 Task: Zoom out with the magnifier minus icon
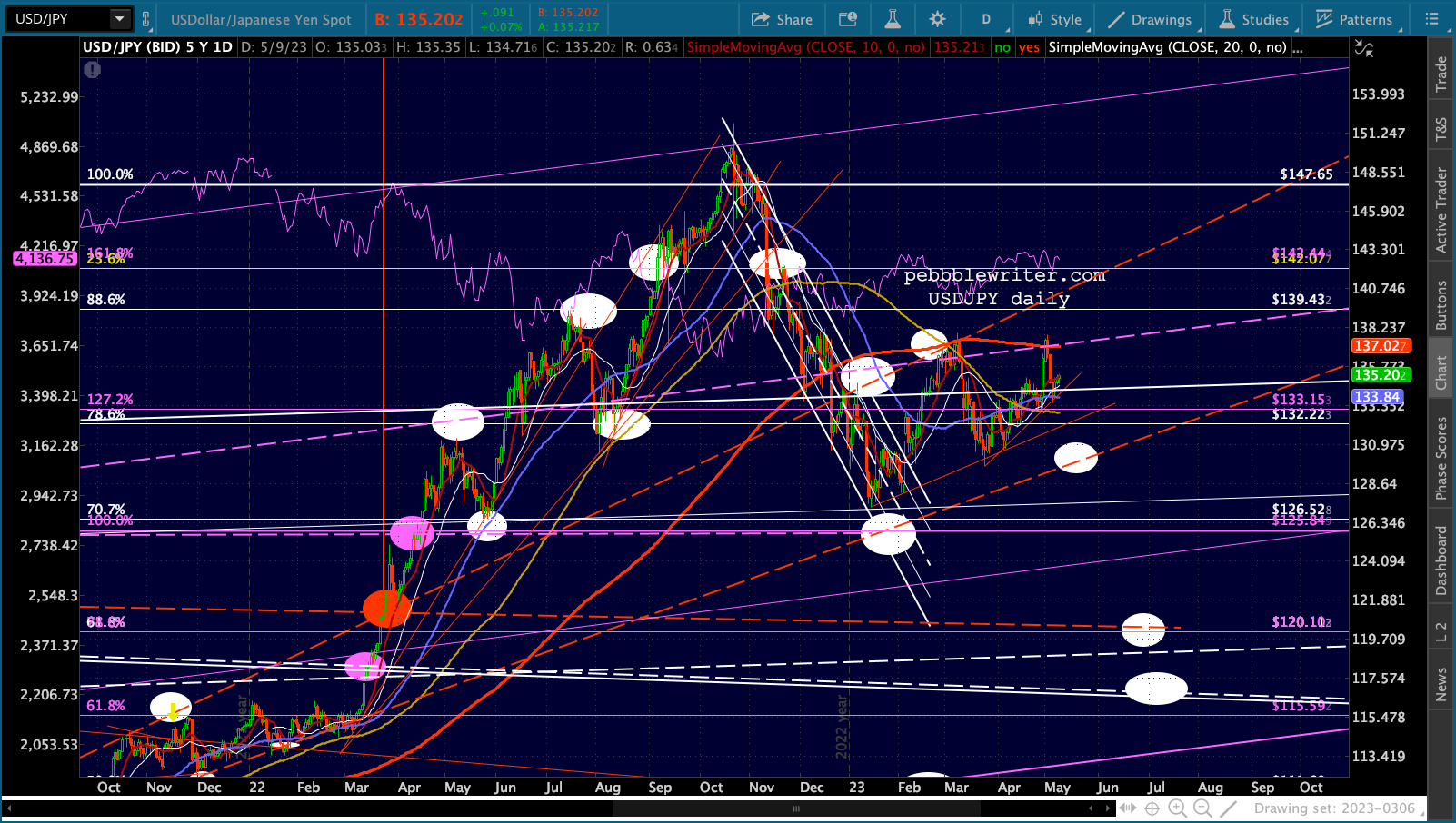[1202, 808]
